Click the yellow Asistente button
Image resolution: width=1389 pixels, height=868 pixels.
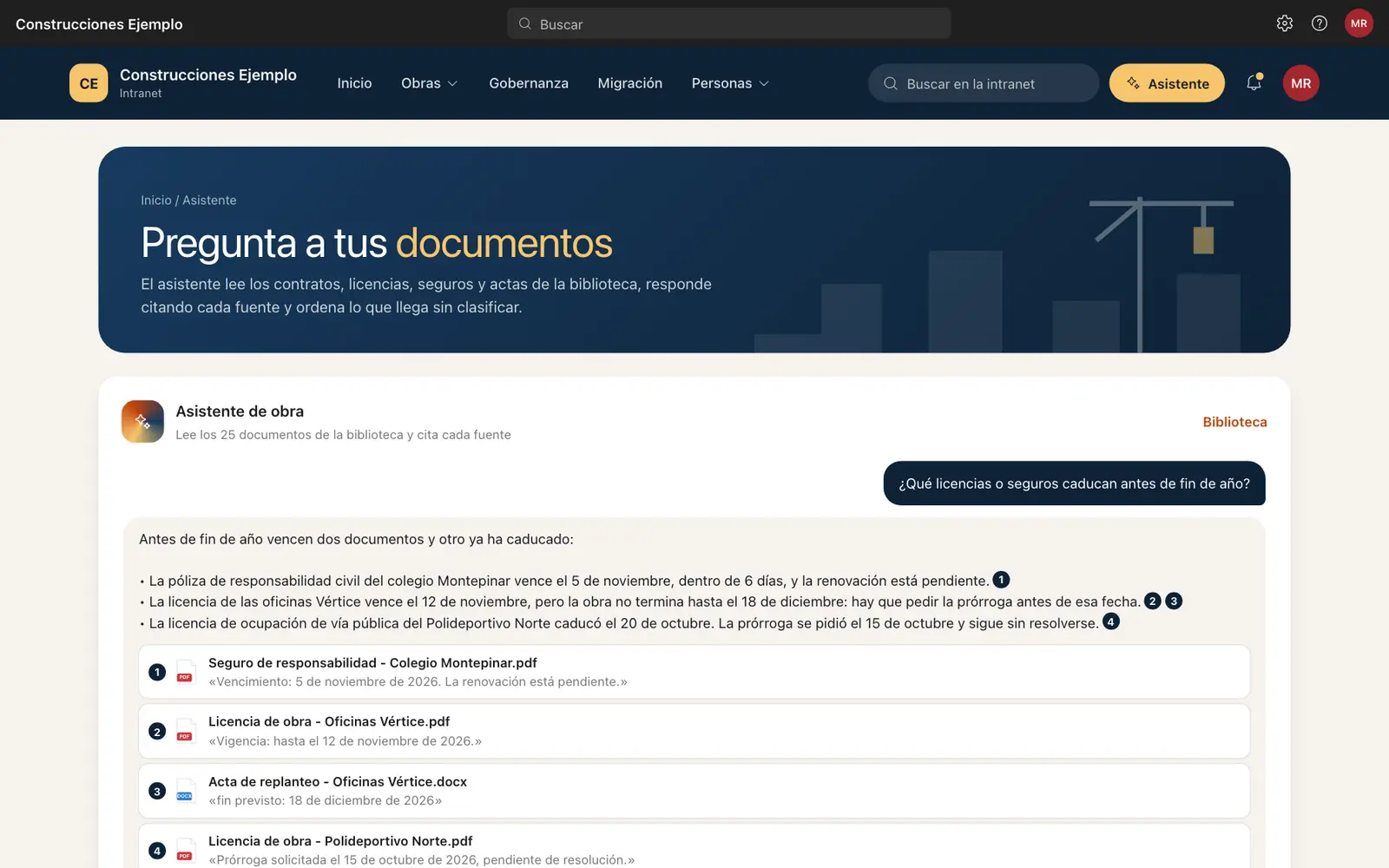point(1167,83)
